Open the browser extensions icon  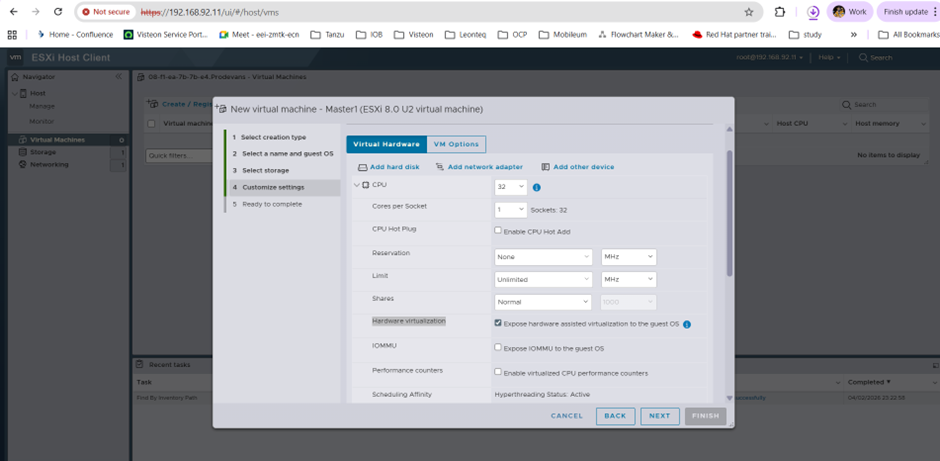tap(780, 12)
